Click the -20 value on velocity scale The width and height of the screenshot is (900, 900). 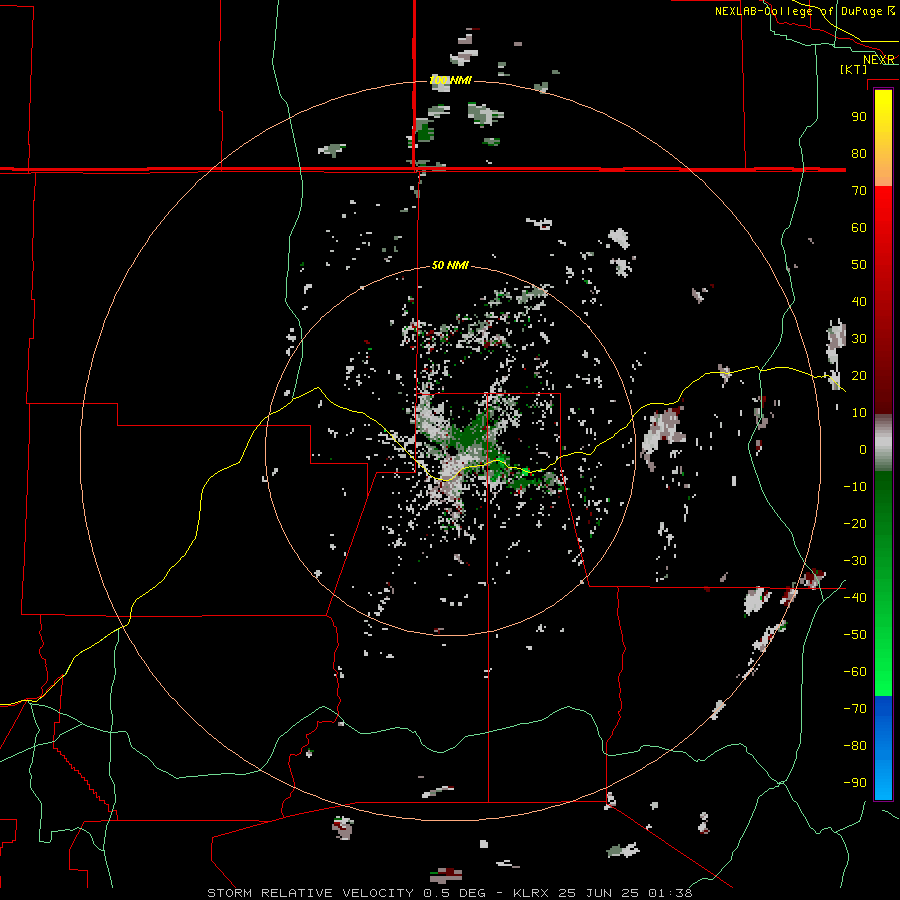tap(855, 524)
